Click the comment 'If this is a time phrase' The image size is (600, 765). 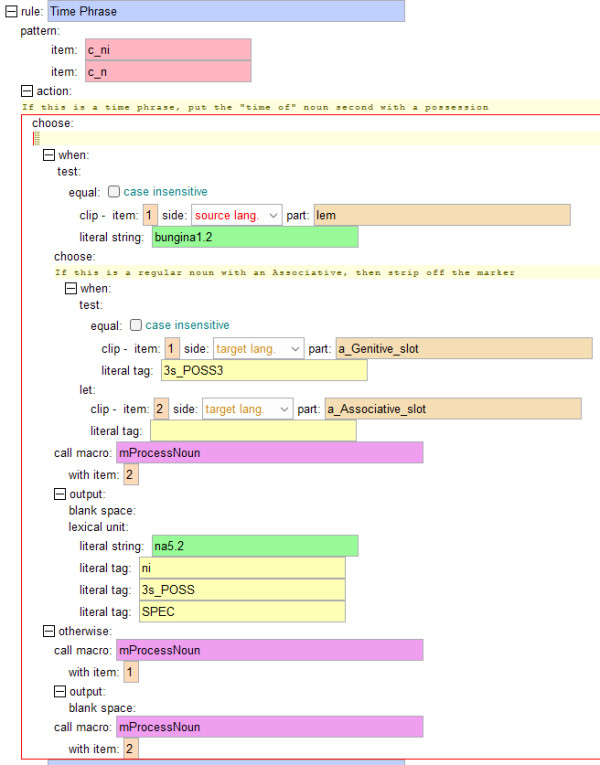255,107
